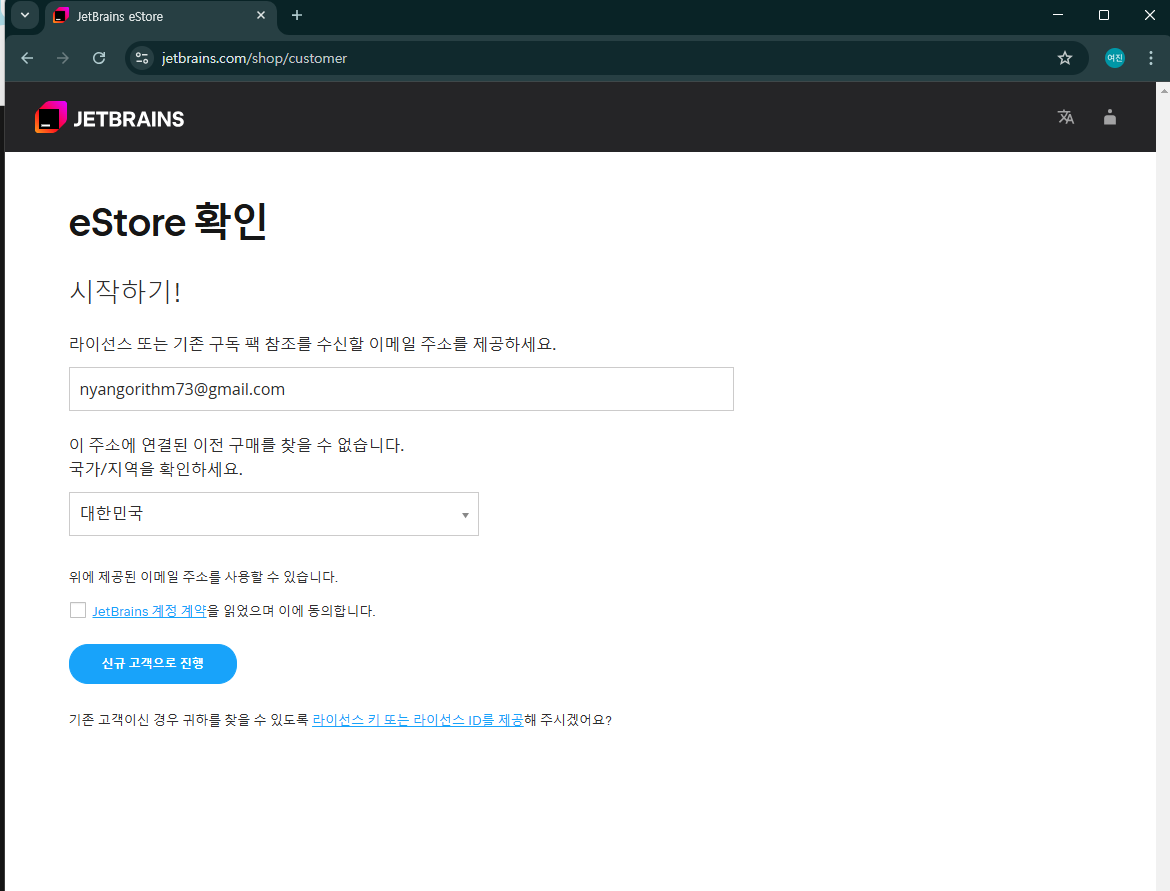Viewport: 1170px width, 891px height.
Task: Click the JetBrains logo in header
Action: coord(110,118)
